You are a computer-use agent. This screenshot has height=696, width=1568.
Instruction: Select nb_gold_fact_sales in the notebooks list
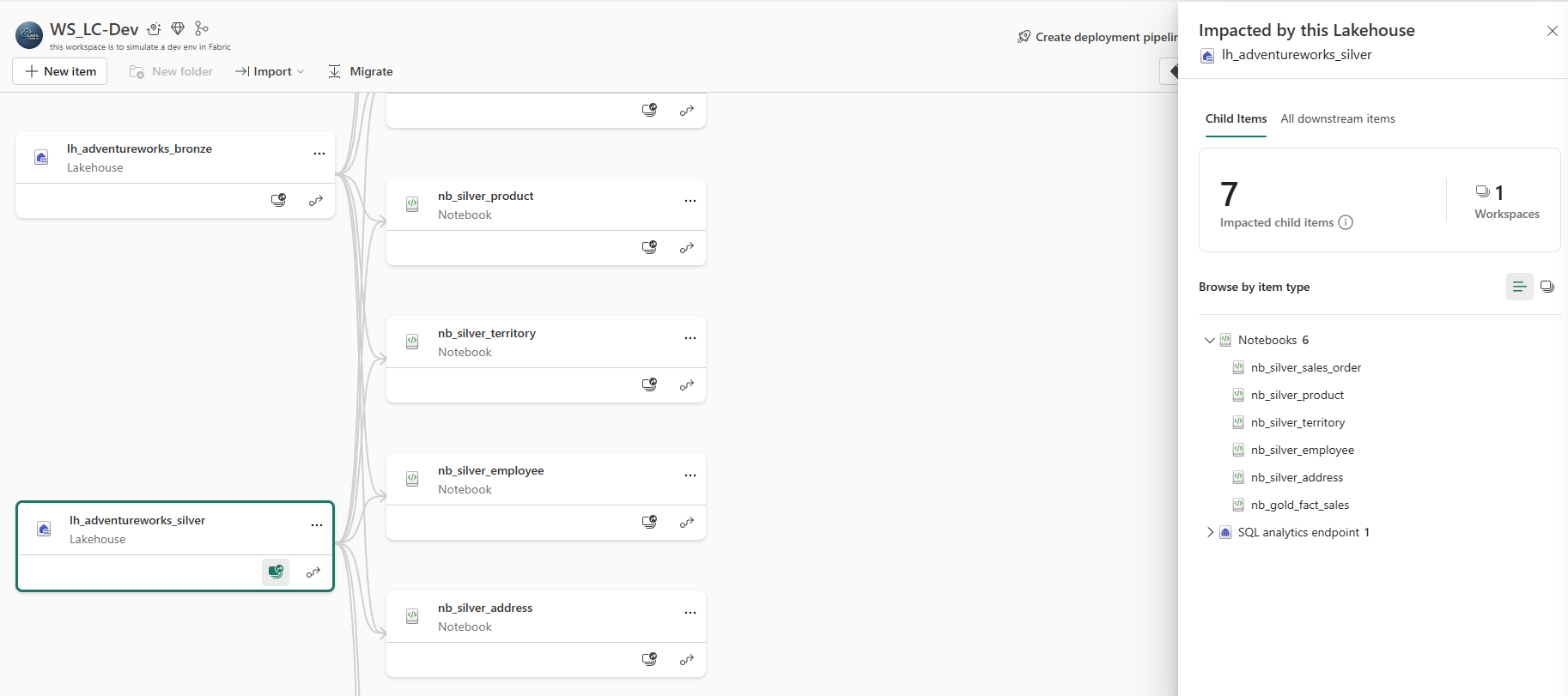(1299, 505)
